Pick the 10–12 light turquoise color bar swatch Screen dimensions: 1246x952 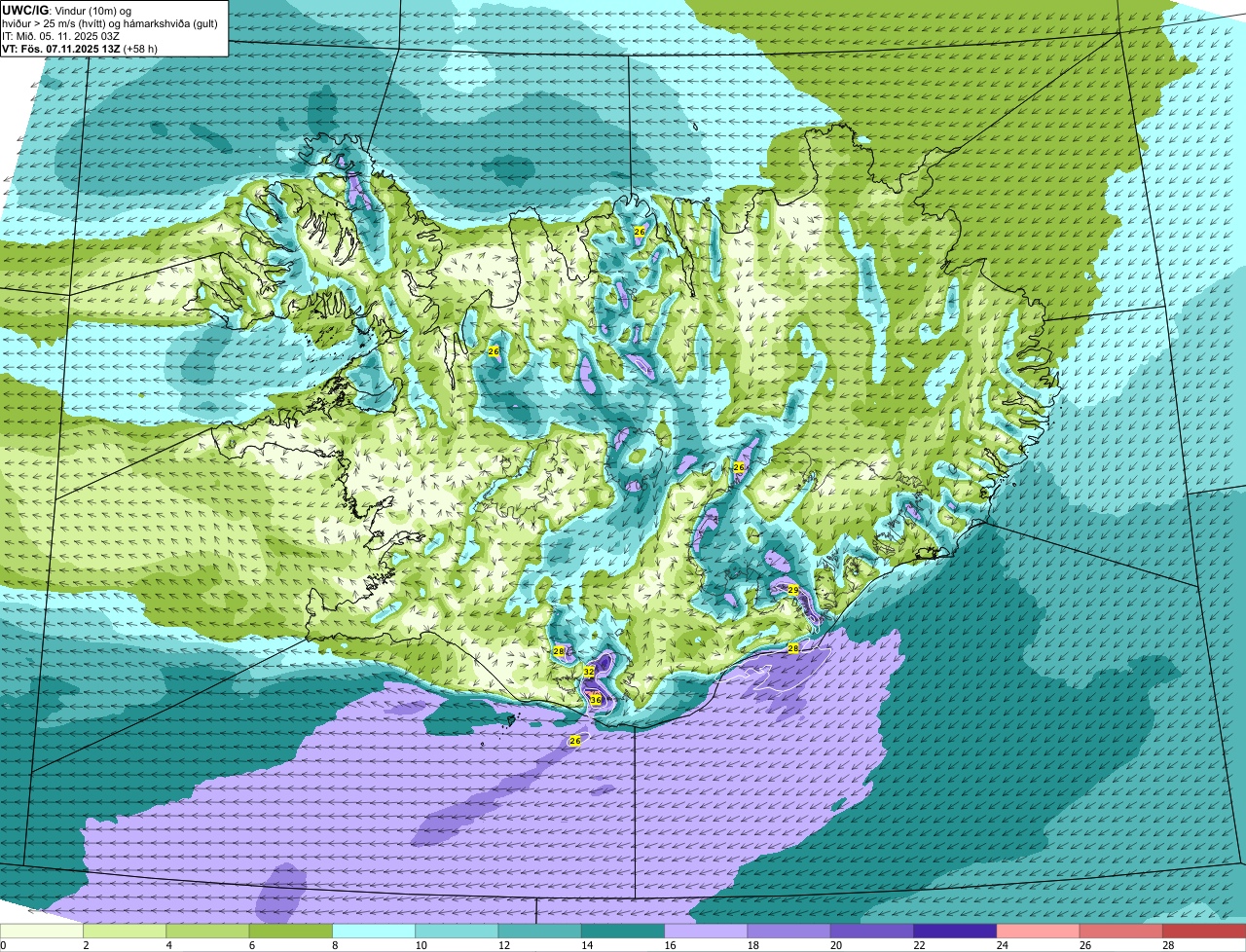457,932
